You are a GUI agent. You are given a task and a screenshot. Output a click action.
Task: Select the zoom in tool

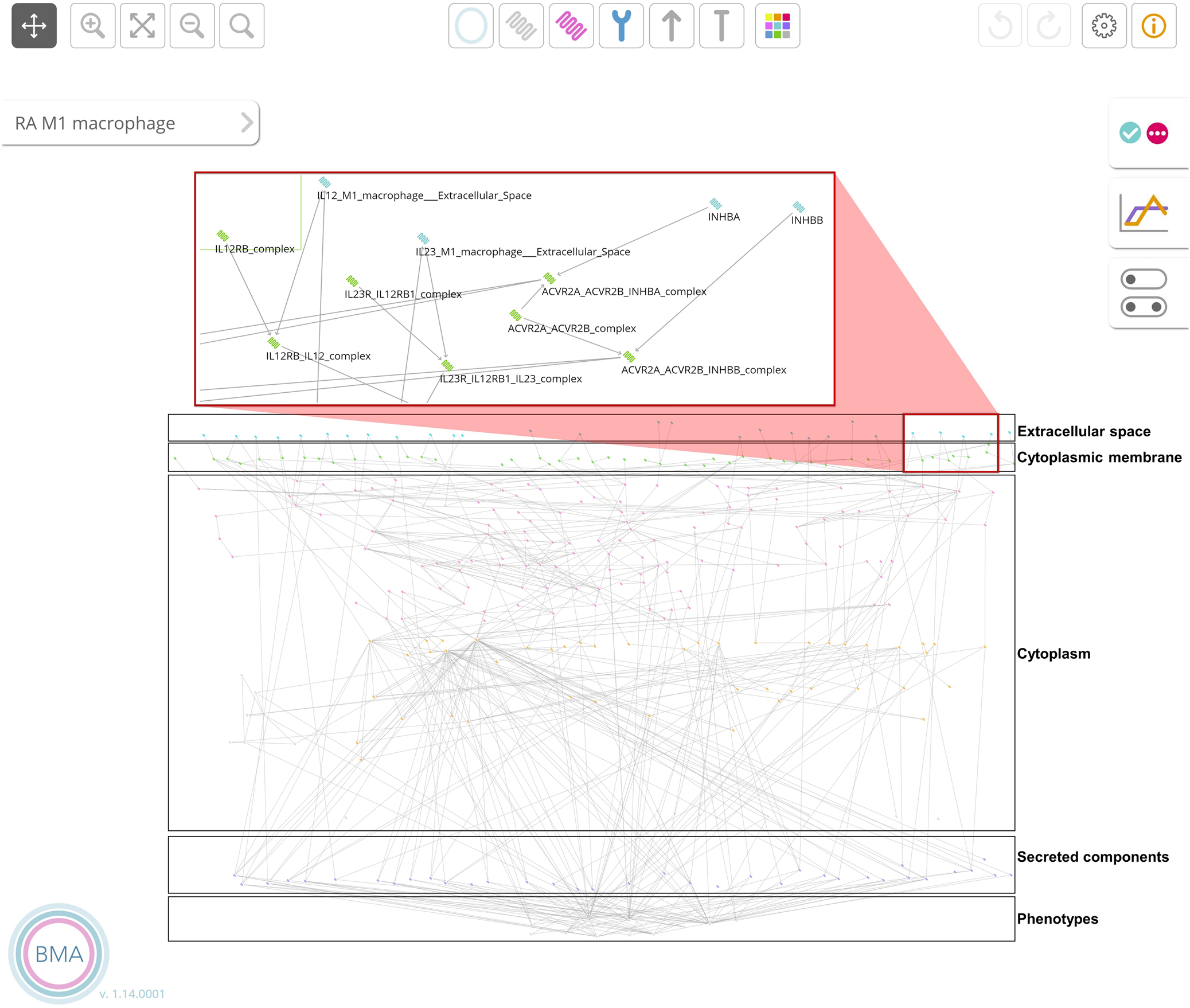point(92,26)
